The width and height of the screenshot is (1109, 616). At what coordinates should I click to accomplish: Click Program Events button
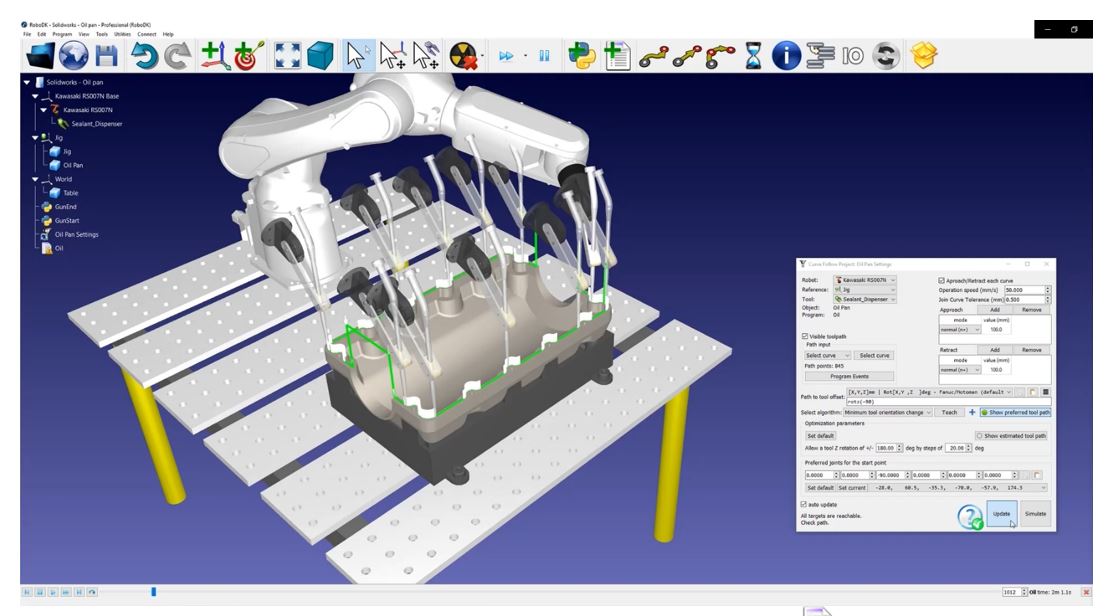[849, 376]
